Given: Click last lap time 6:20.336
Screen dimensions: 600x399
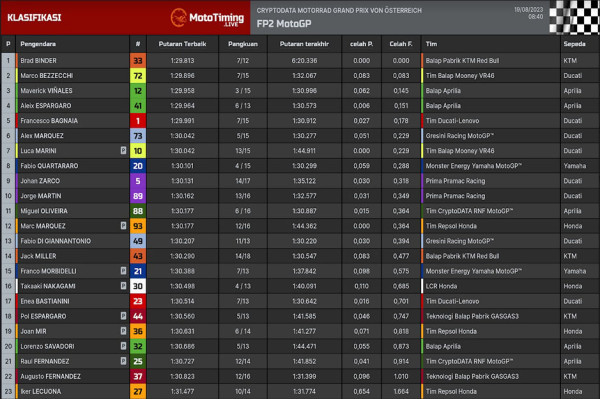Looking at the screenshot, I should pos(304,60).
